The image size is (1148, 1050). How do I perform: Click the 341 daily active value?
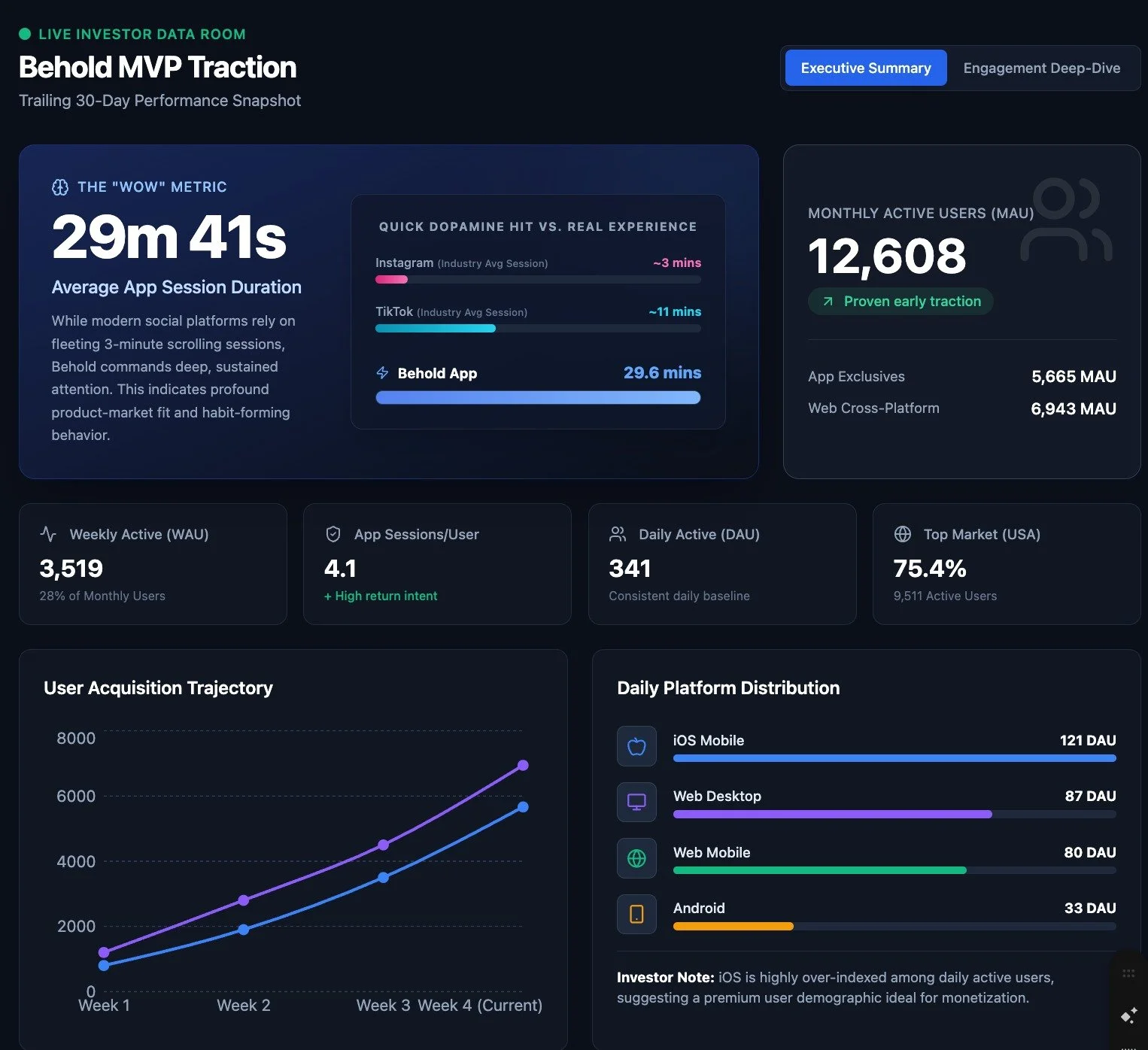click(x=630, y=569)
